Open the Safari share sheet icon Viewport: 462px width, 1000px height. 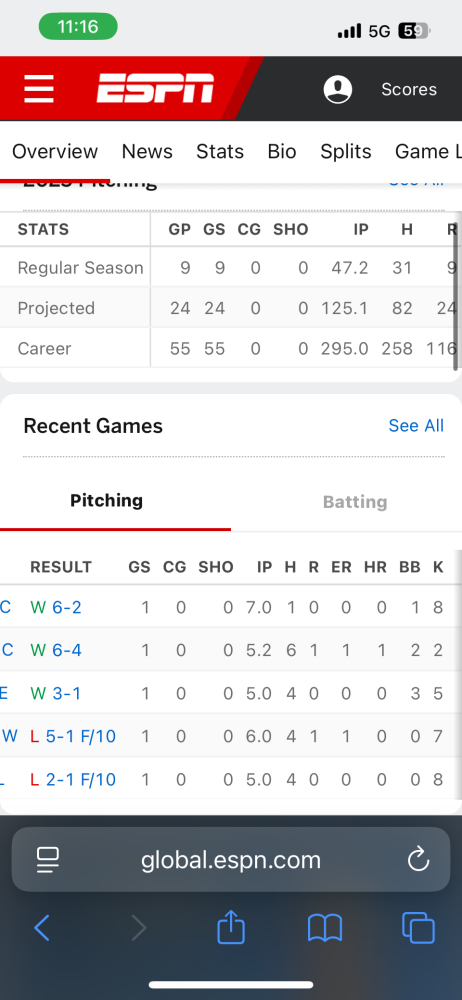click(230, 926)
